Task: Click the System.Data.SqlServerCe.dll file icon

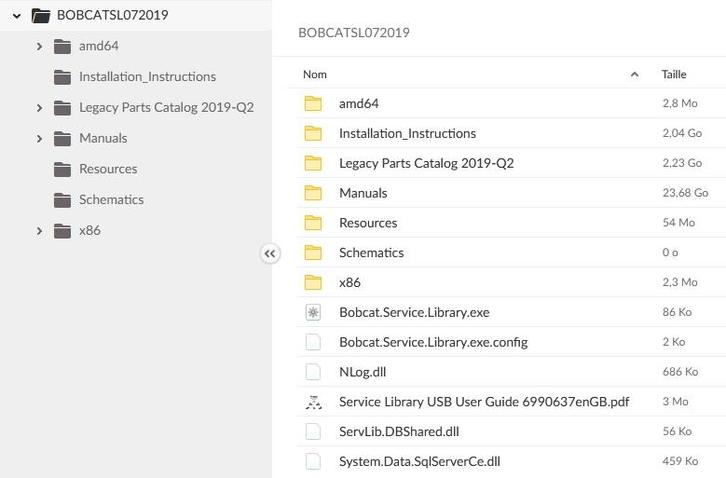Action: point(313,461)
